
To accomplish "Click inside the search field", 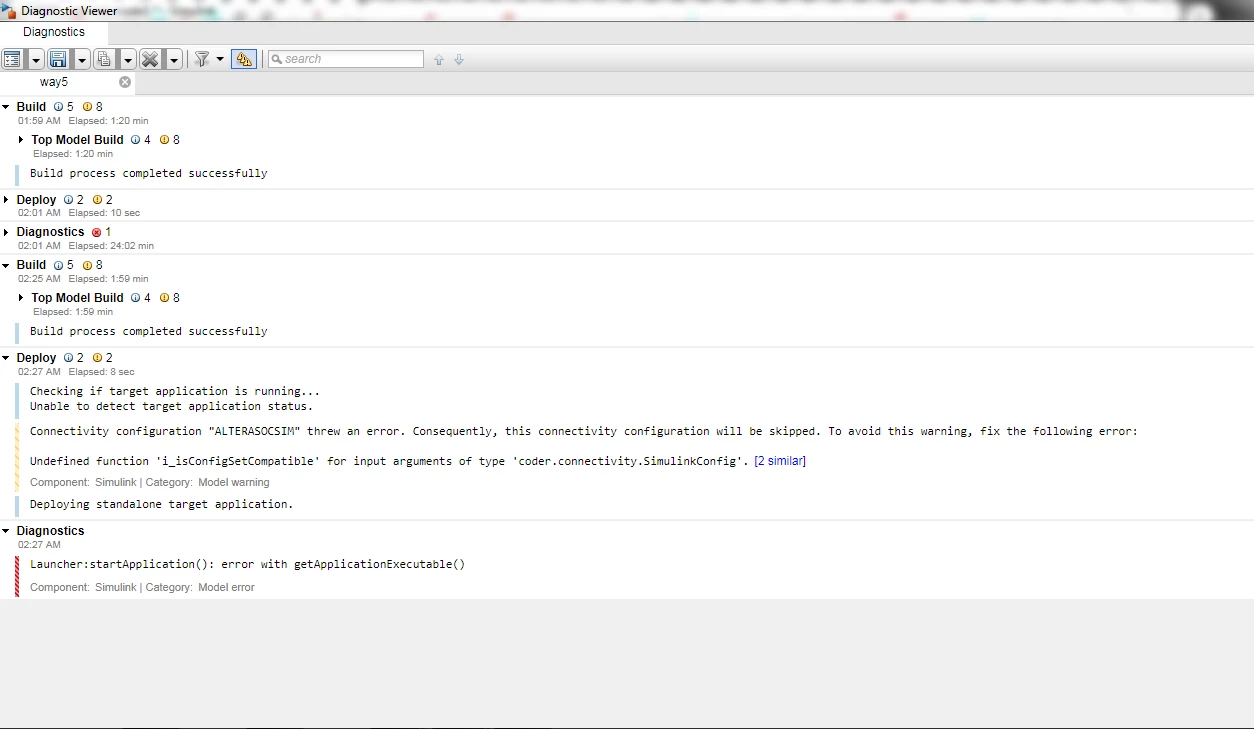I will [x=346, y=59].
